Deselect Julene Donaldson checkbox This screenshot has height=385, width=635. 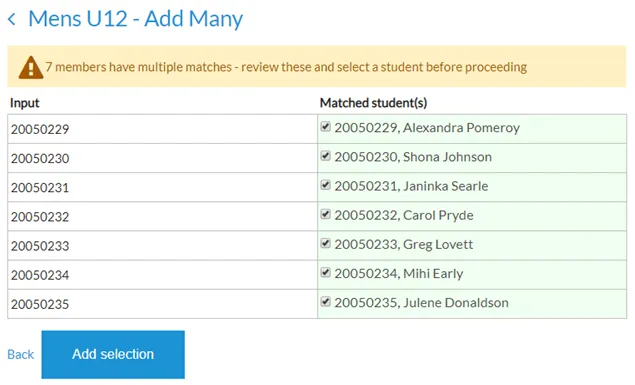[326, 302]
